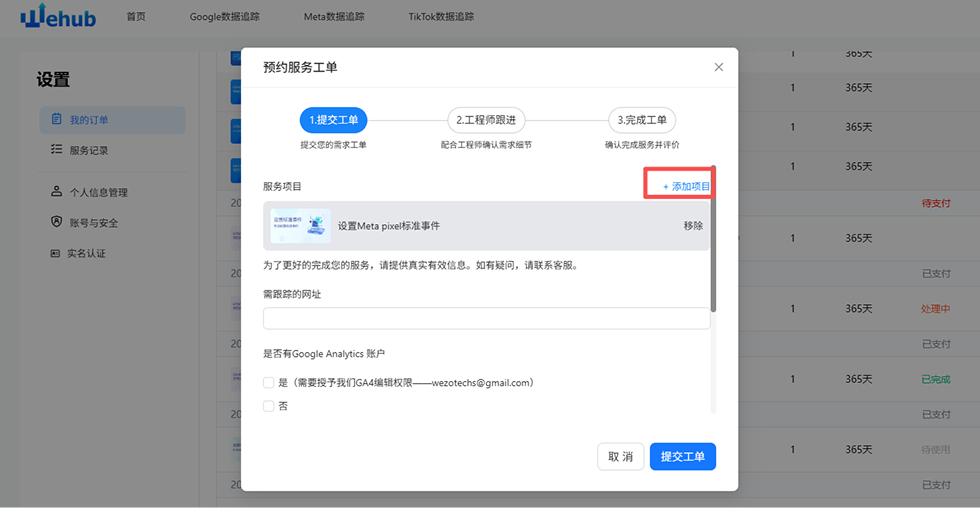Click the 添加项目 link
Viewport: 980px width, 508px height.
(x=686, y=187)
